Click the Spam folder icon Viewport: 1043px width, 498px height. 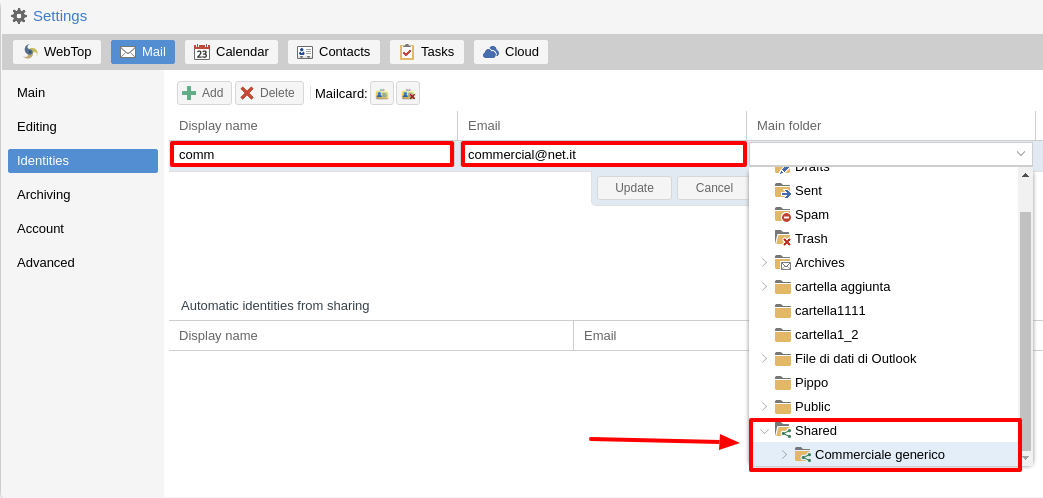coord(783,215)
